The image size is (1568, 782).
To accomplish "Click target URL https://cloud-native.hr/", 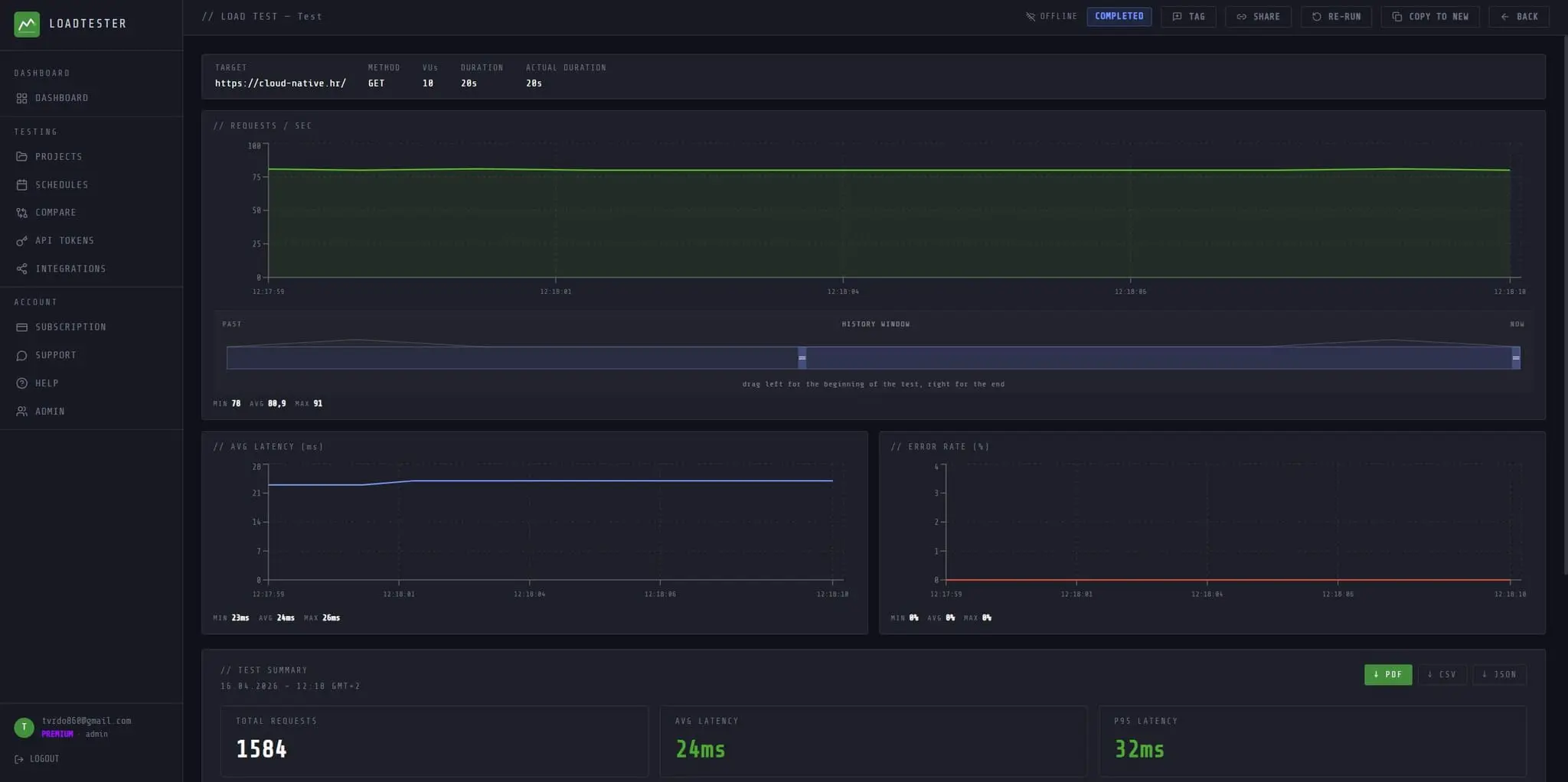I will pos(280,83).
